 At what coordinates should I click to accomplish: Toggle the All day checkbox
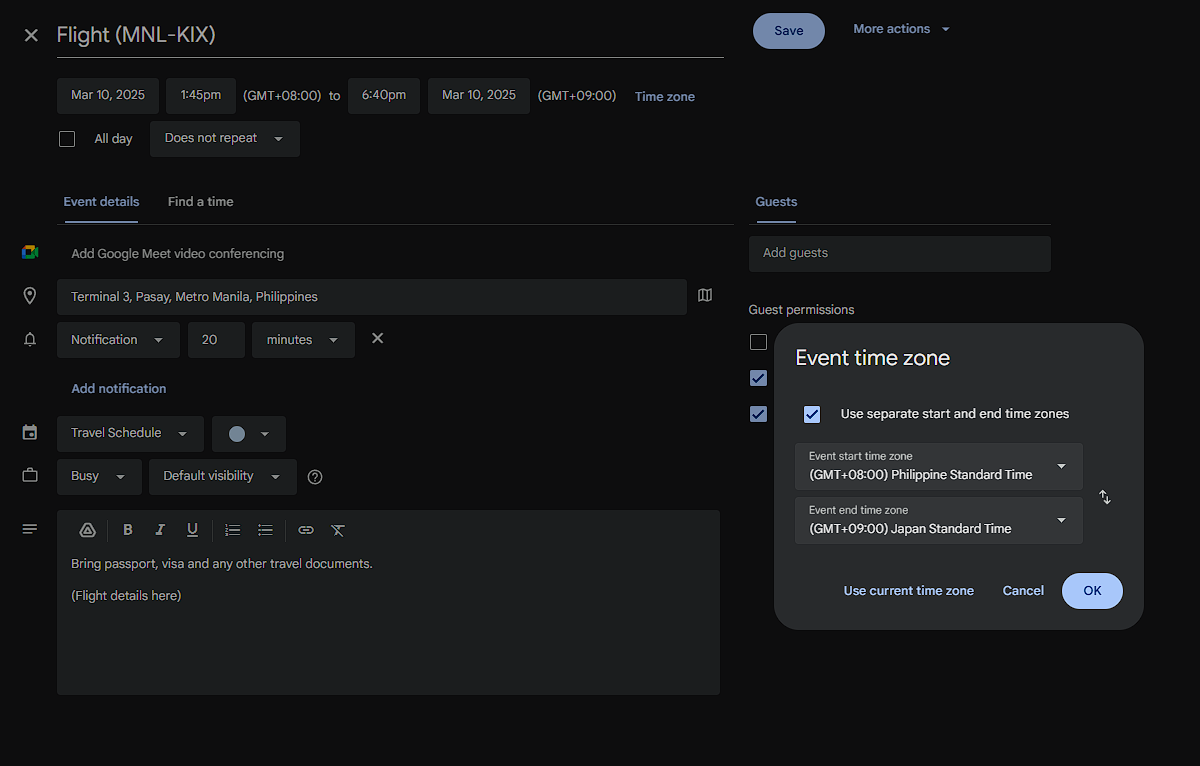[x=67, y=139]
